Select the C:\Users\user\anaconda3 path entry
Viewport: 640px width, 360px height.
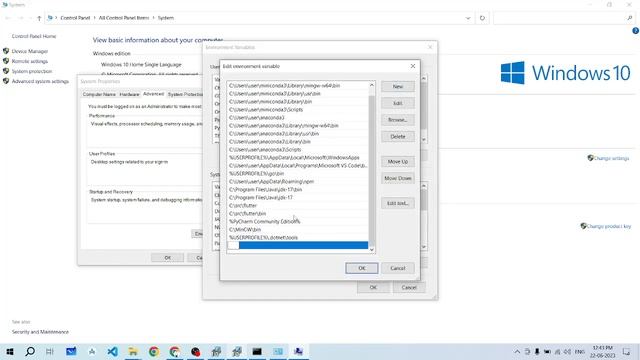298,118
